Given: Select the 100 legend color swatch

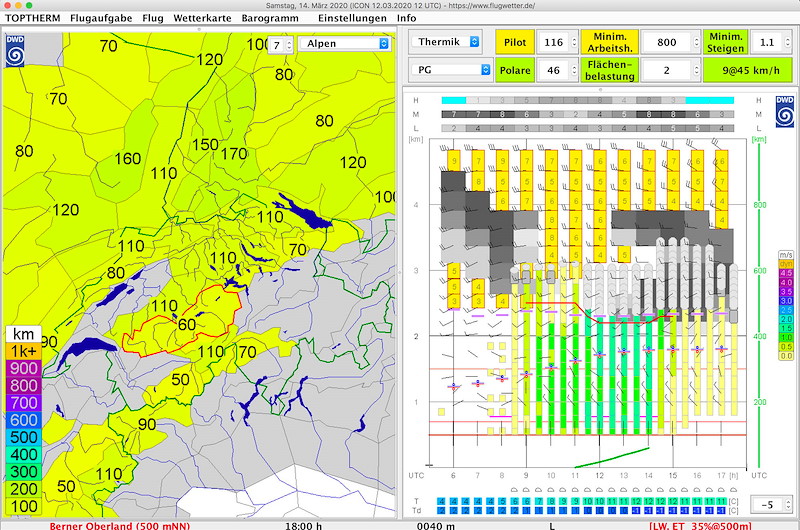Looking at the screenshot, I should click(24, 507).
